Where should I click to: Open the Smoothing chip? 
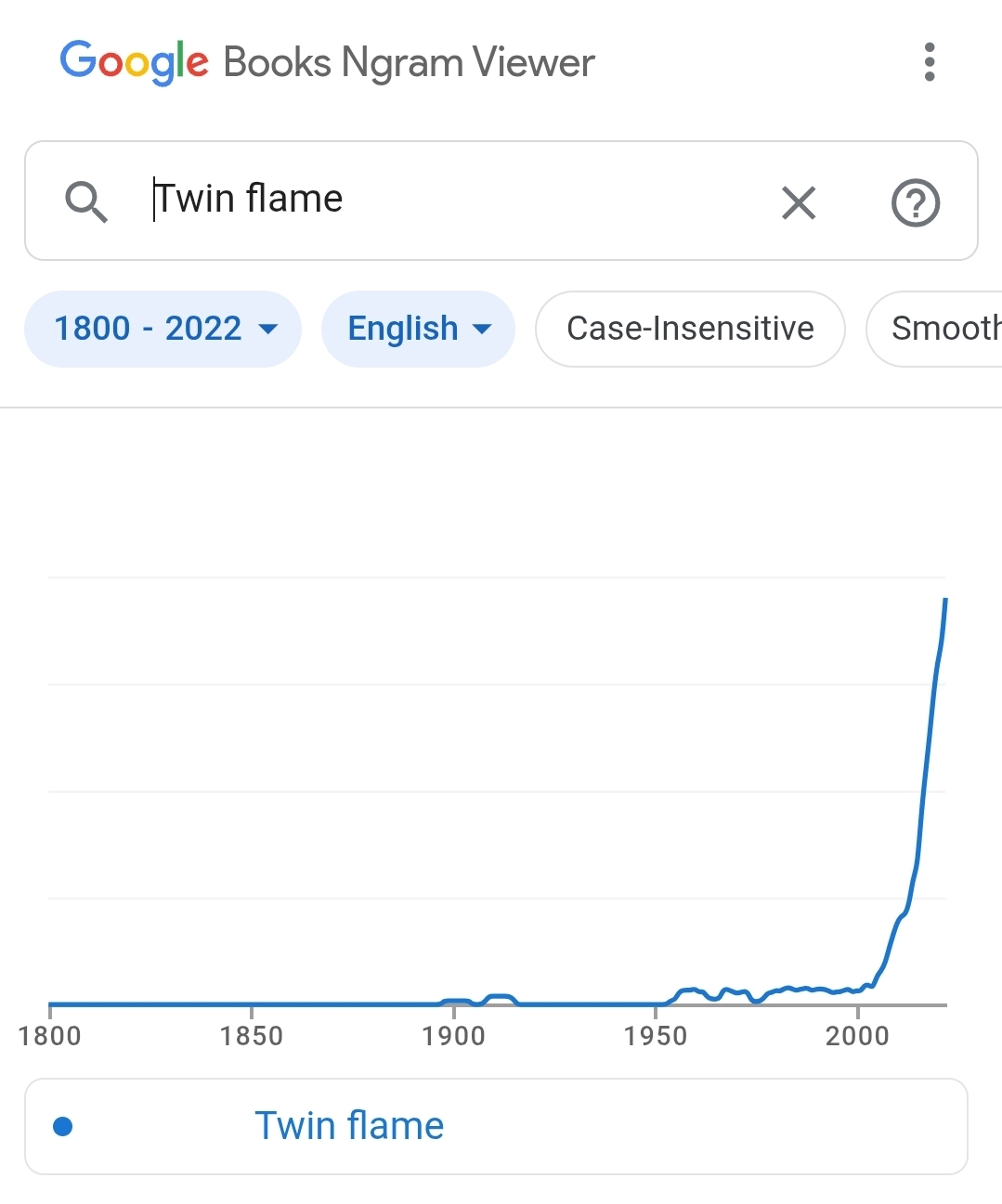tap(934, 329)
